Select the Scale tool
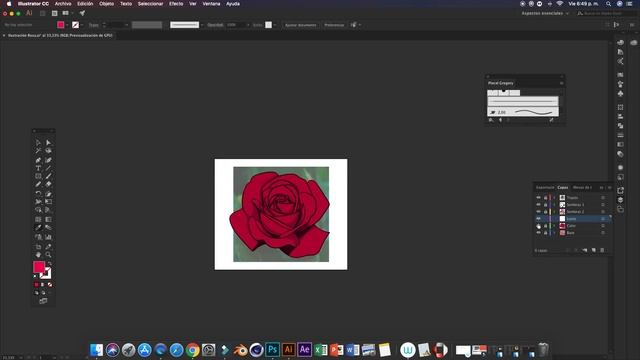The width and height of the screenshot is (640, 360). click(48, 193)
